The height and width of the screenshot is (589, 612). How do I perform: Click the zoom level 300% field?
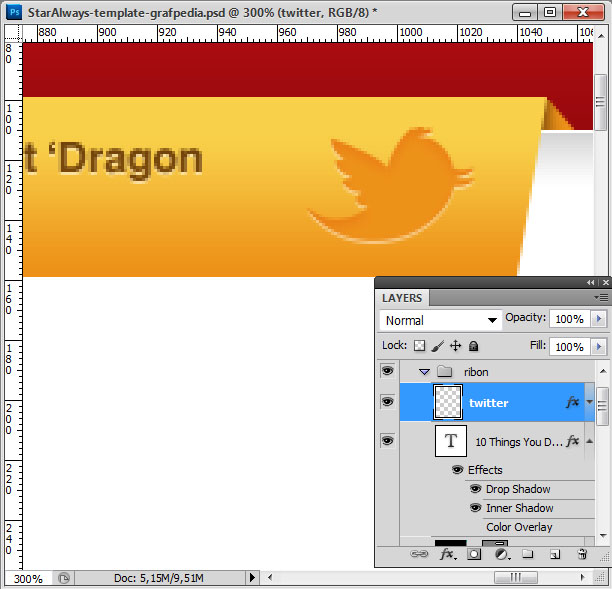point(28,578)
